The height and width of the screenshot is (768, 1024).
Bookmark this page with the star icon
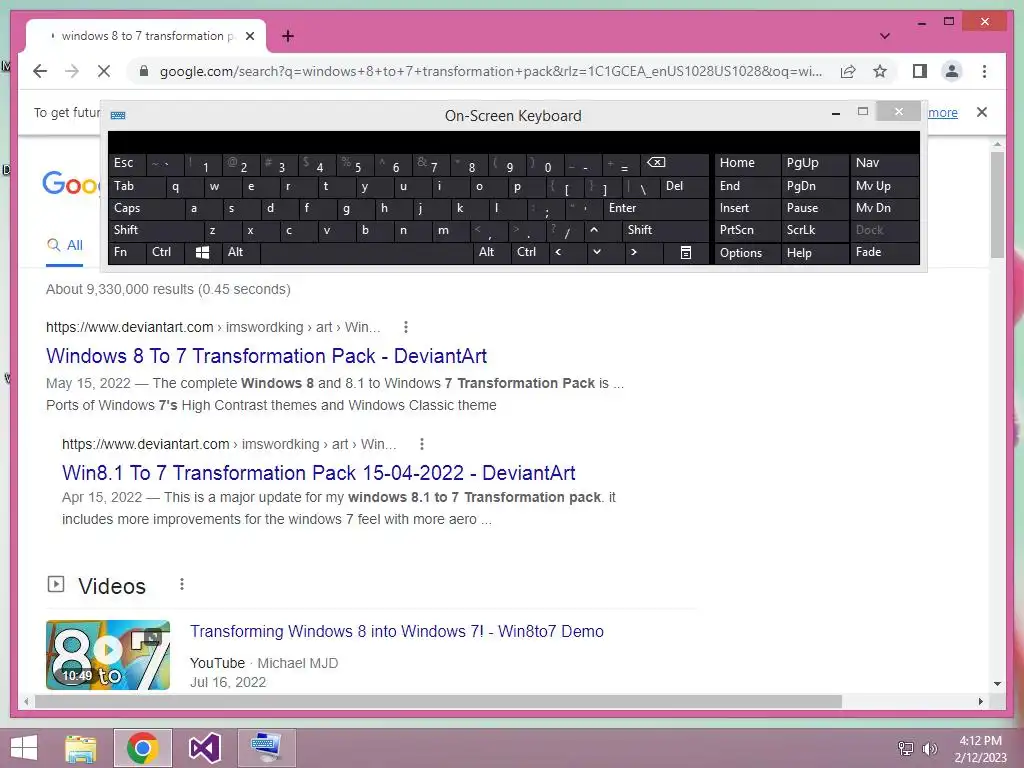click(880, 71)
